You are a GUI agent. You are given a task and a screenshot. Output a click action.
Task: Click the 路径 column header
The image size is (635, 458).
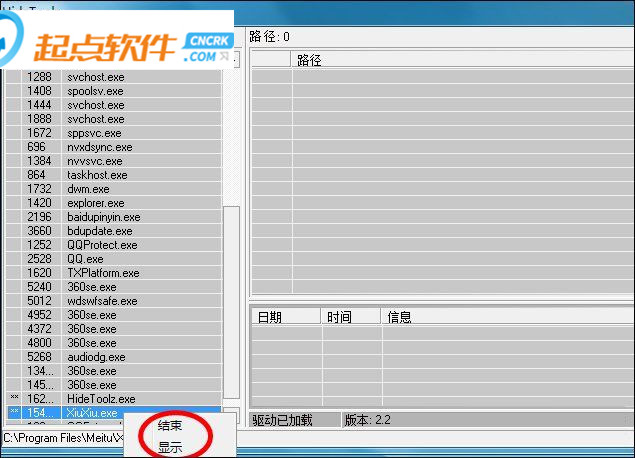tap(463, 60)
